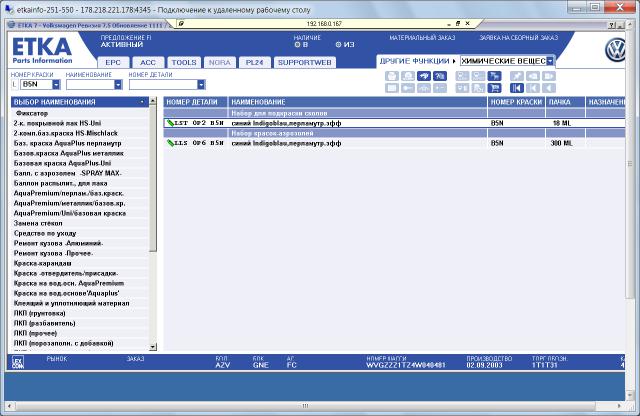This screenshot has width=640, height=416.
Task: Click the horizontal scrollbar left arrow at bottom
Action: (x=10, y=406)
